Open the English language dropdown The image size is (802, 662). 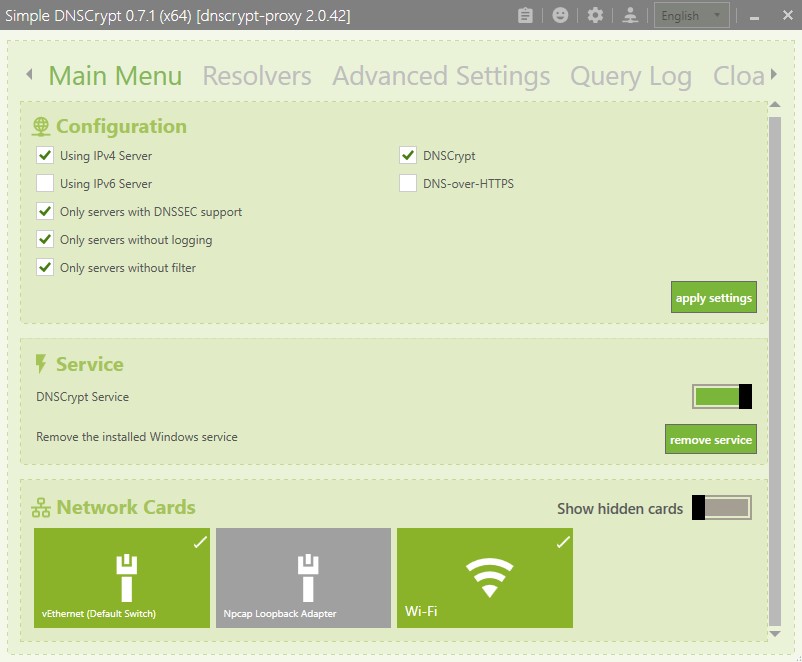pos(692,15)
